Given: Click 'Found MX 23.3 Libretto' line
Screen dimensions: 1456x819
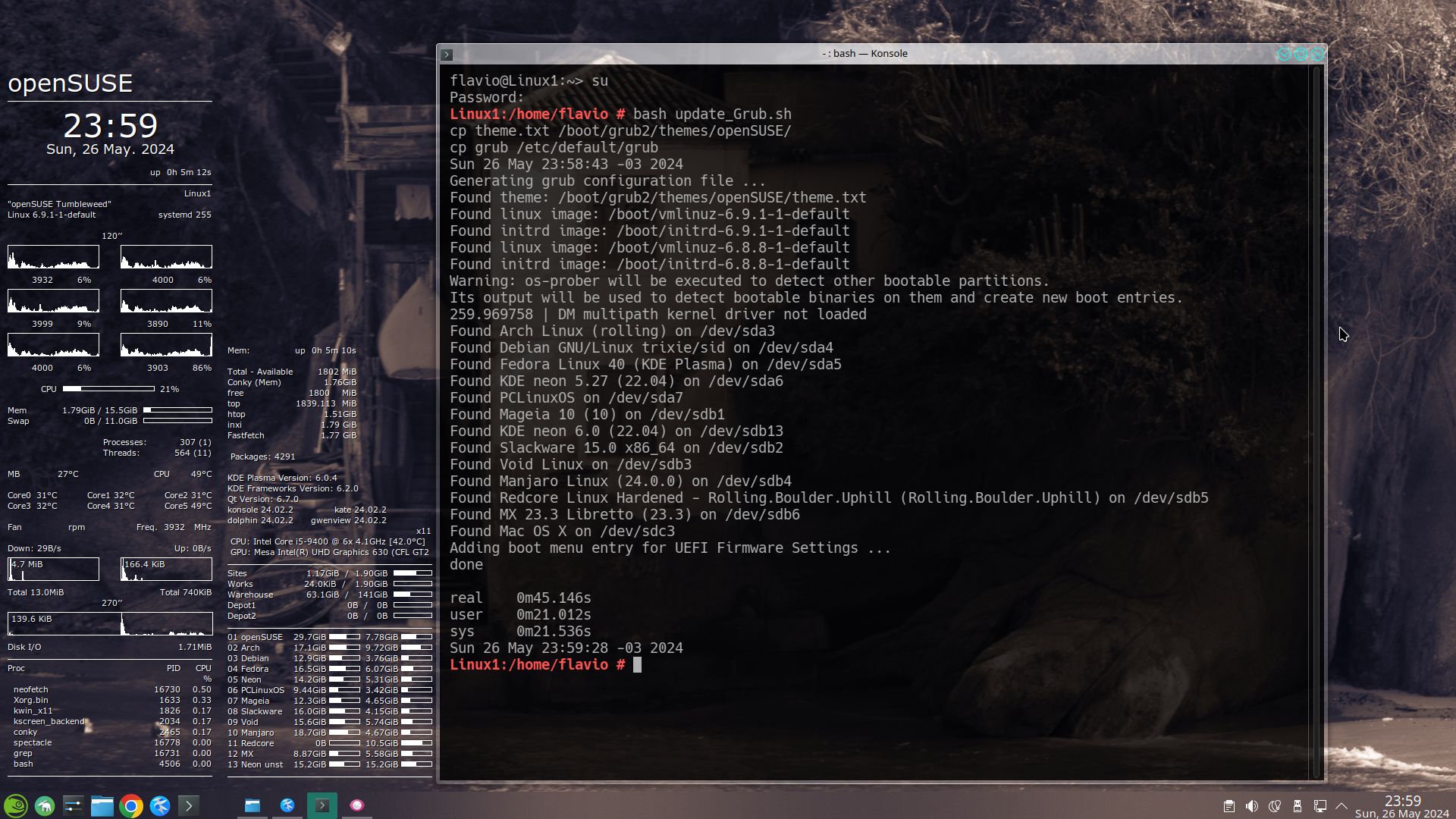Looking at the screenshot, I should (x=625, y=515).
